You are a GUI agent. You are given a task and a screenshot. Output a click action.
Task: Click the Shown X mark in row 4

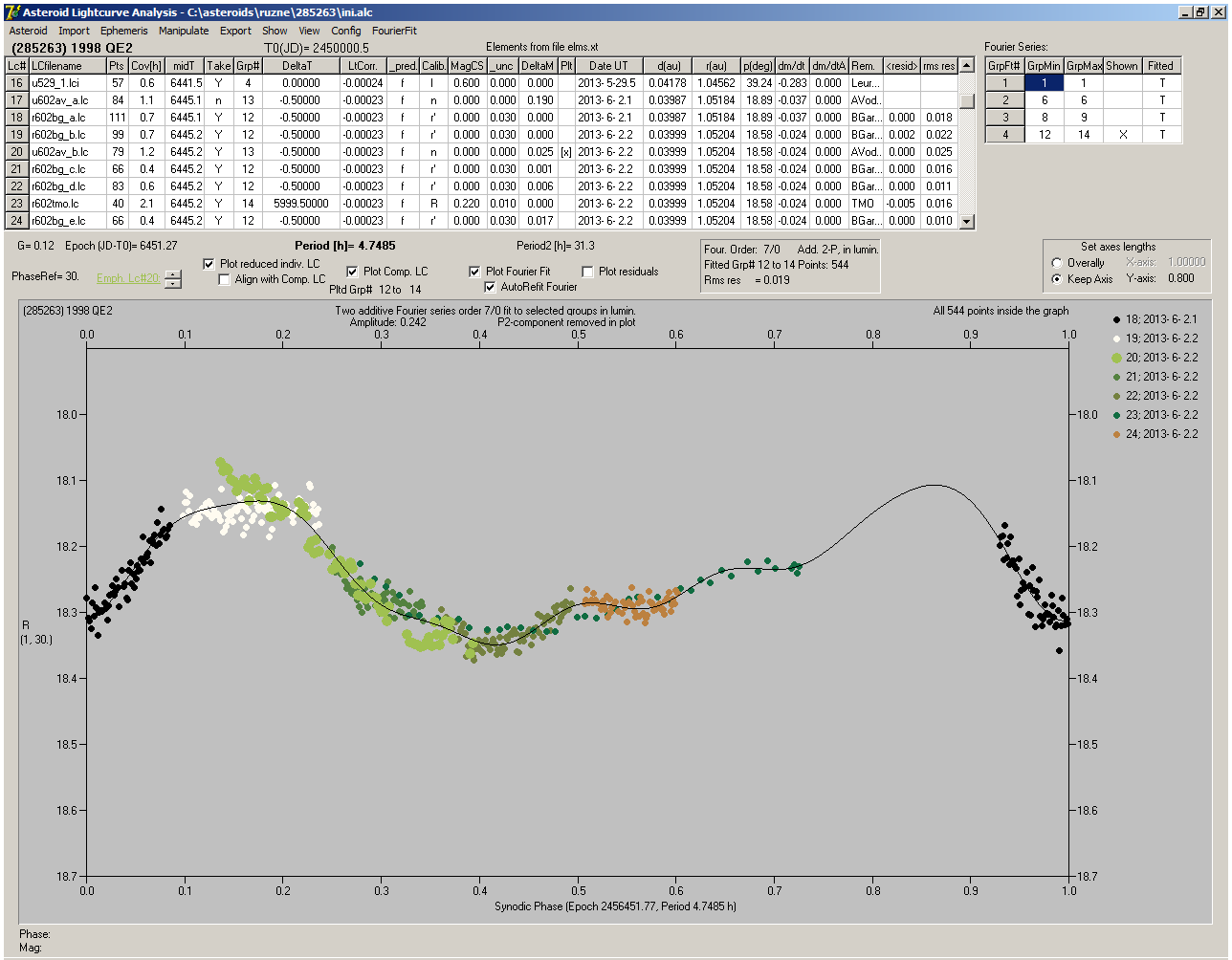pos(1123,135)
